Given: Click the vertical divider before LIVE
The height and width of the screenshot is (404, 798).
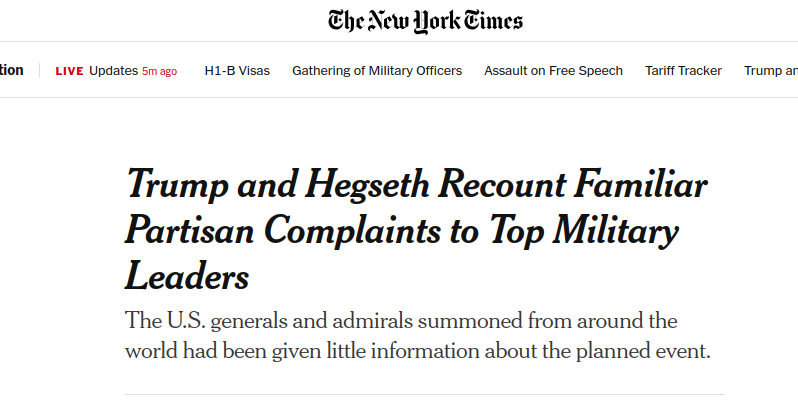Looking at the screenshot, I should click(x=39, y=71).
